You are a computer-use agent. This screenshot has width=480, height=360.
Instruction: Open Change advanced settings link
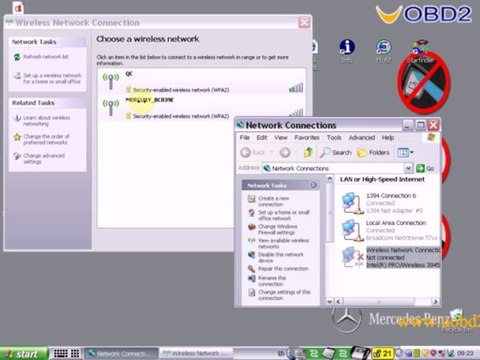tap(39, 158)
